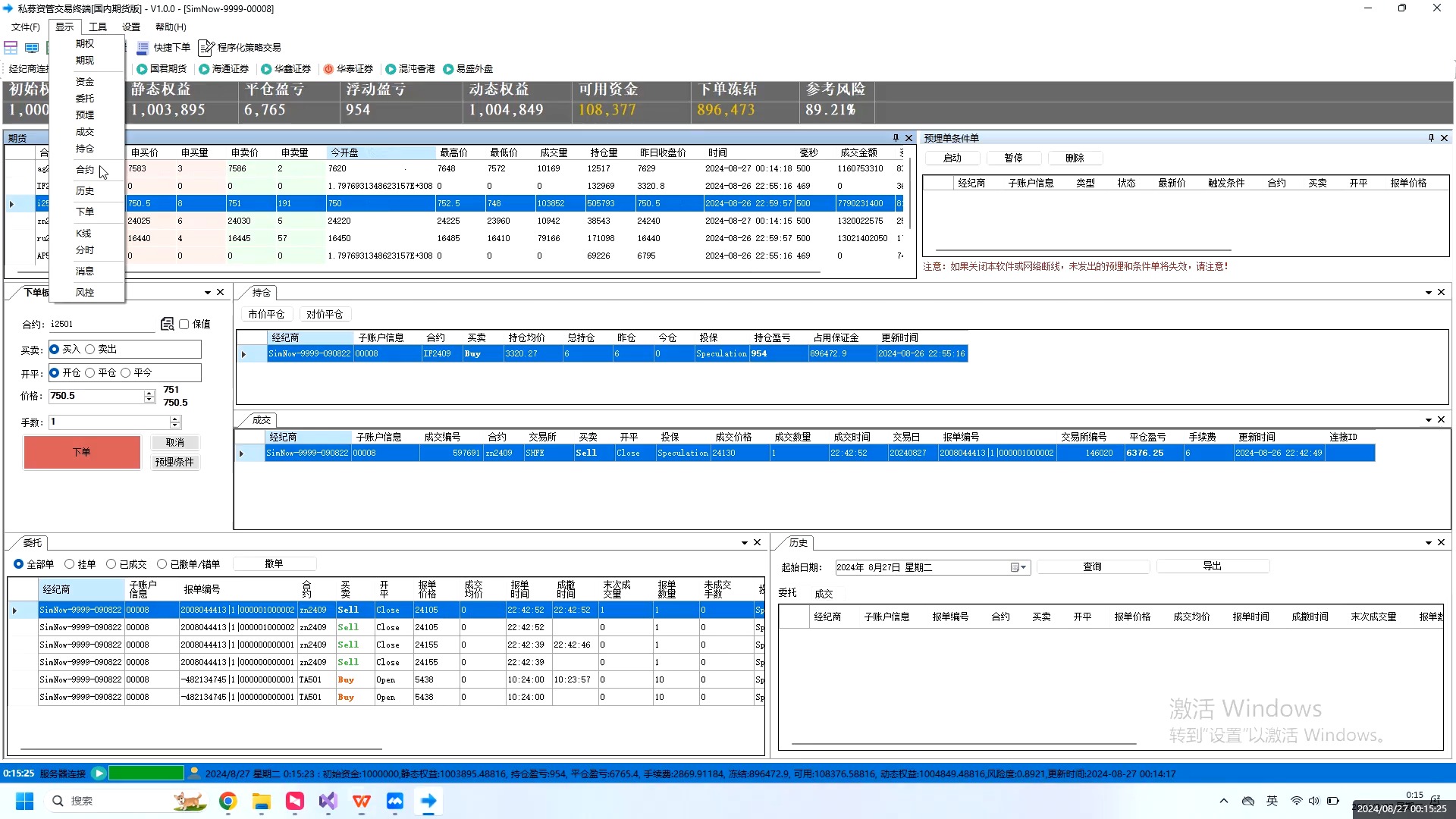Close the 预埋单条件单 panel
The height and width of the screenshot is (819, 1456).
point(1444,138)
